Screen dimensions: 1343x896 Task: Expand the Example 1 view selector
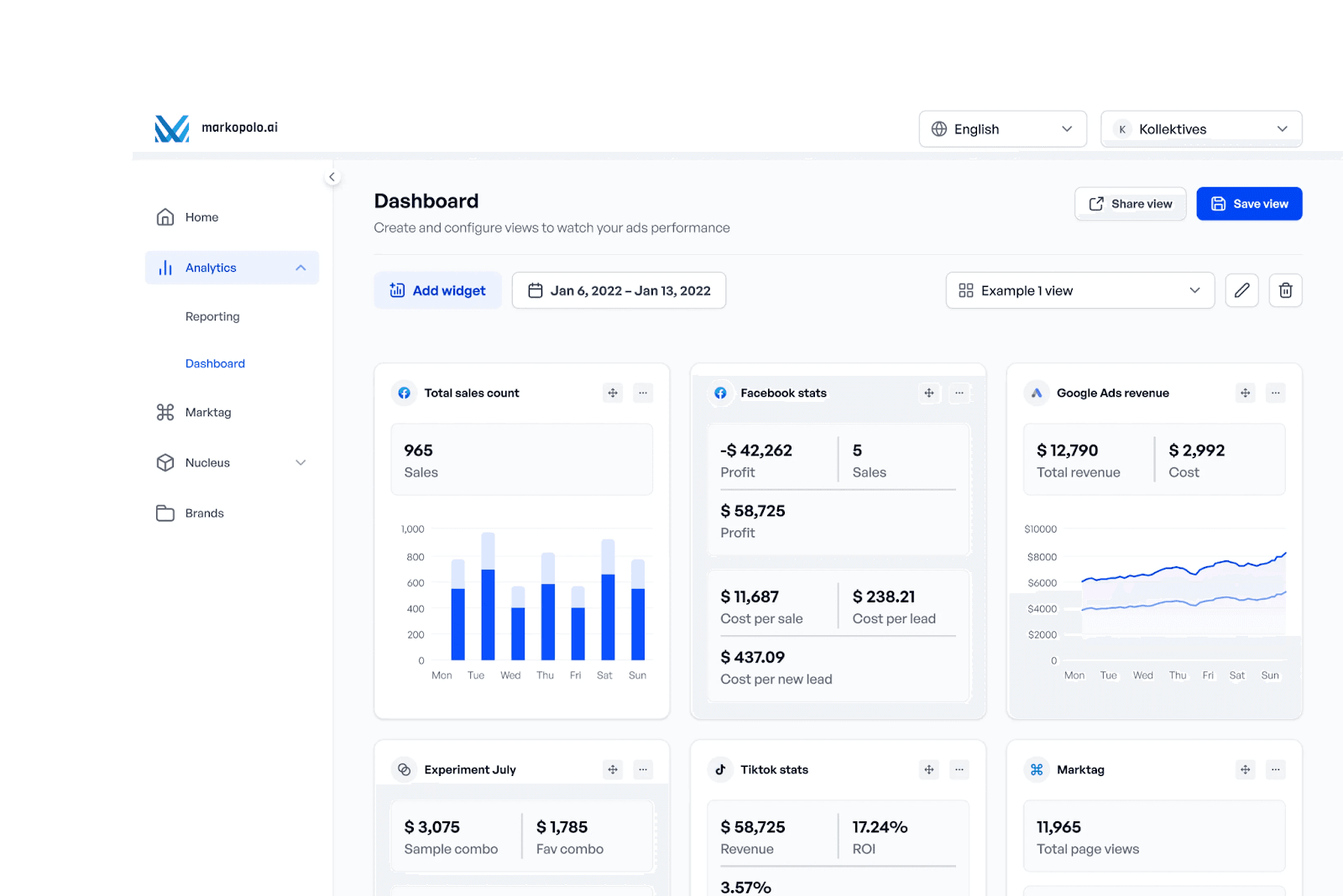[x=1079, y=290]
